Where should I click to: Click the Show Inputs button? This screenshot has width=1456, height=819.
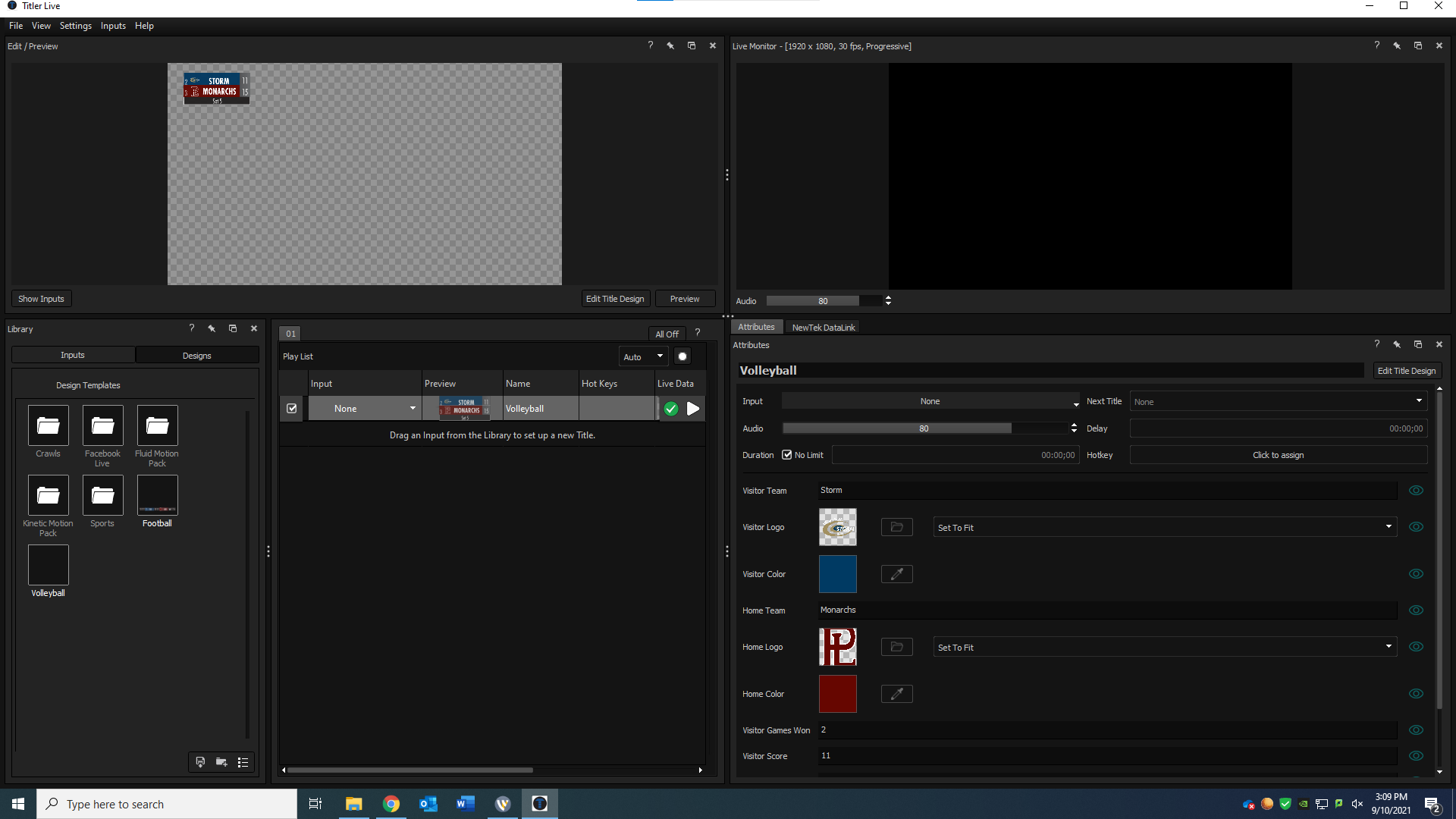pyautogui.click(x=41, y=299)
